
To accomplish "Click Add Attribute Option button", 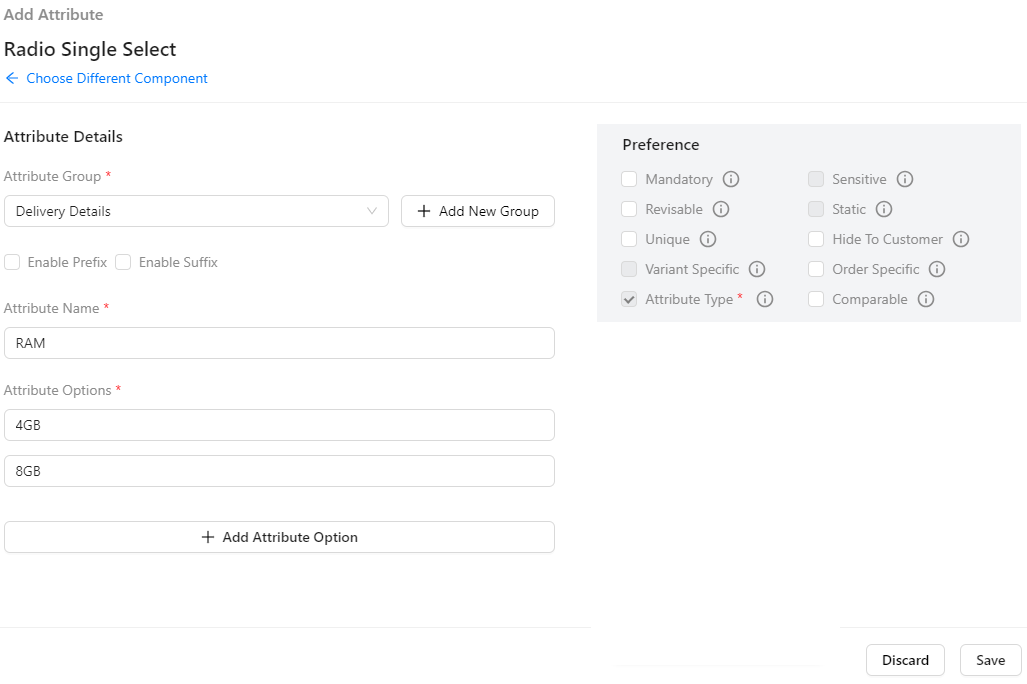I will [279, 537].
